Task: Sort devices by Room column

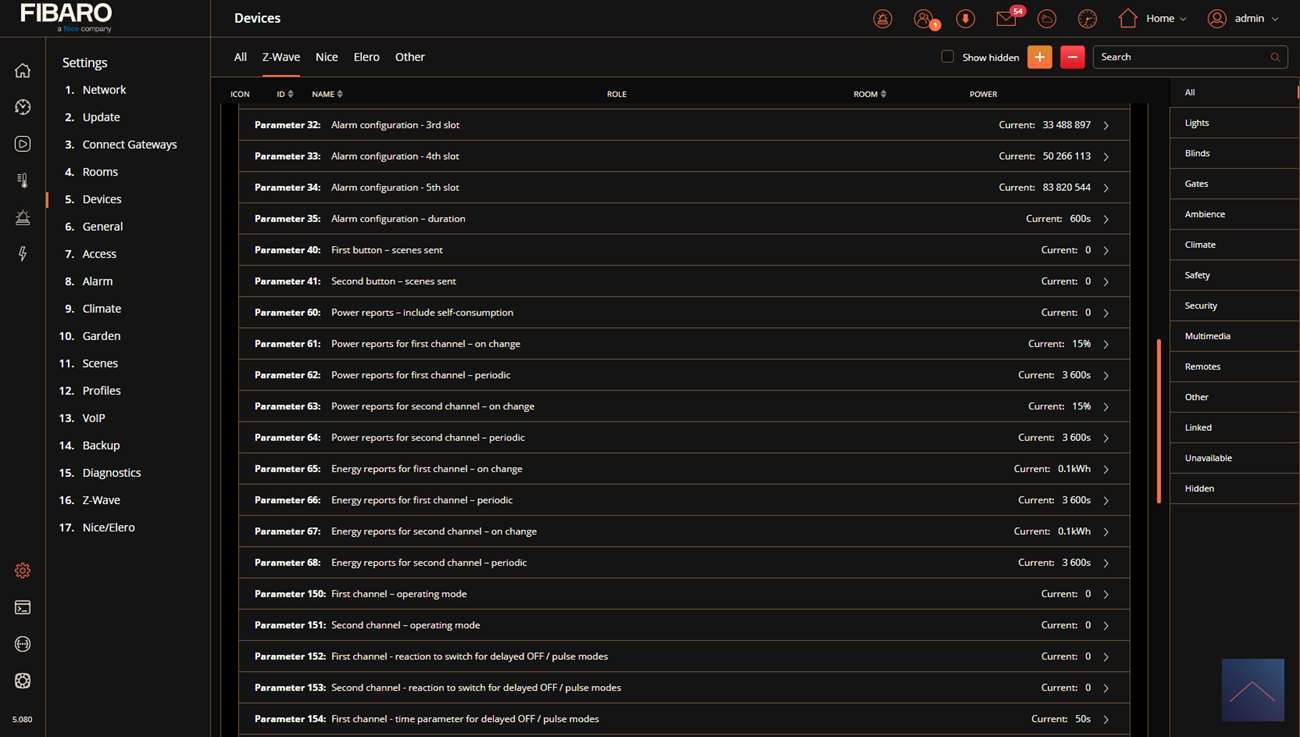Action: (870, 94)
